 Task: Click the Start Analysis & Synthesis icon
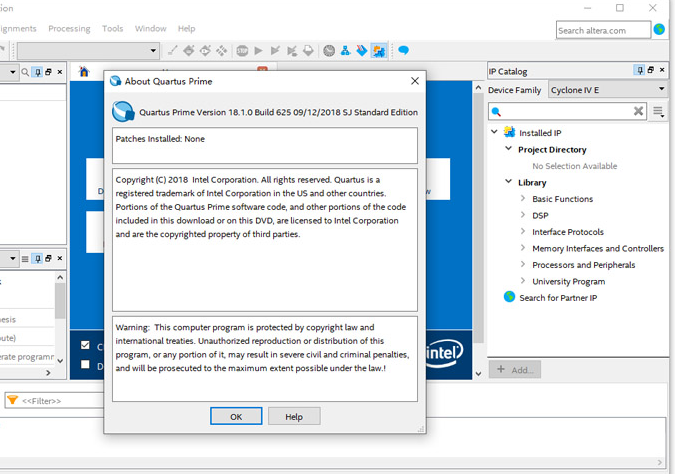point(275,51)
